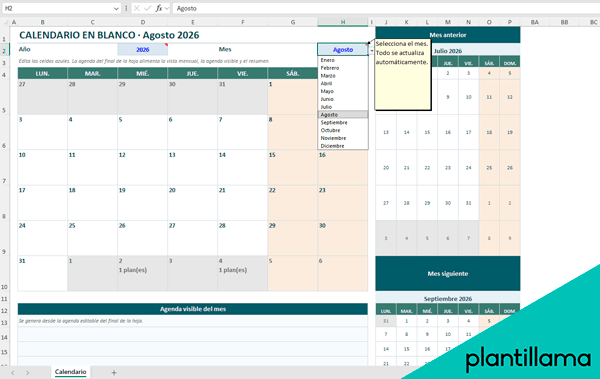Choose Noviembre from the month list
This screenshot has height=379, width=600.
tap(343, 138)
